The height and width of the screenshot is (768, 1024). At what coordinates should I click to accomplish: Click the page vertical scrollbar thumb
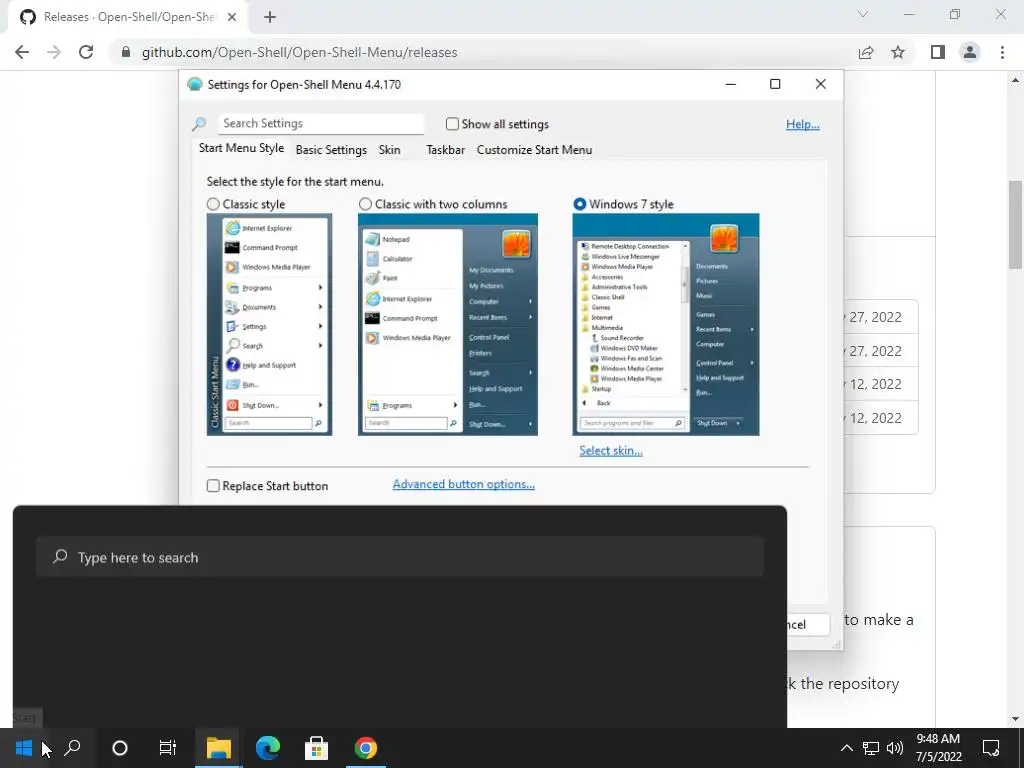point(1015,225)
